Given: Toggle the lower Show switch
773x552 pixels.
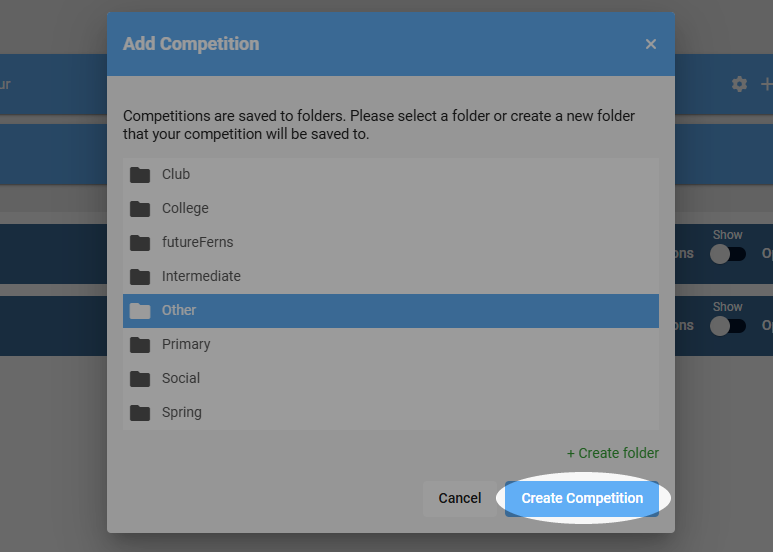Looking at the screenshot, I should coord(728,326).
